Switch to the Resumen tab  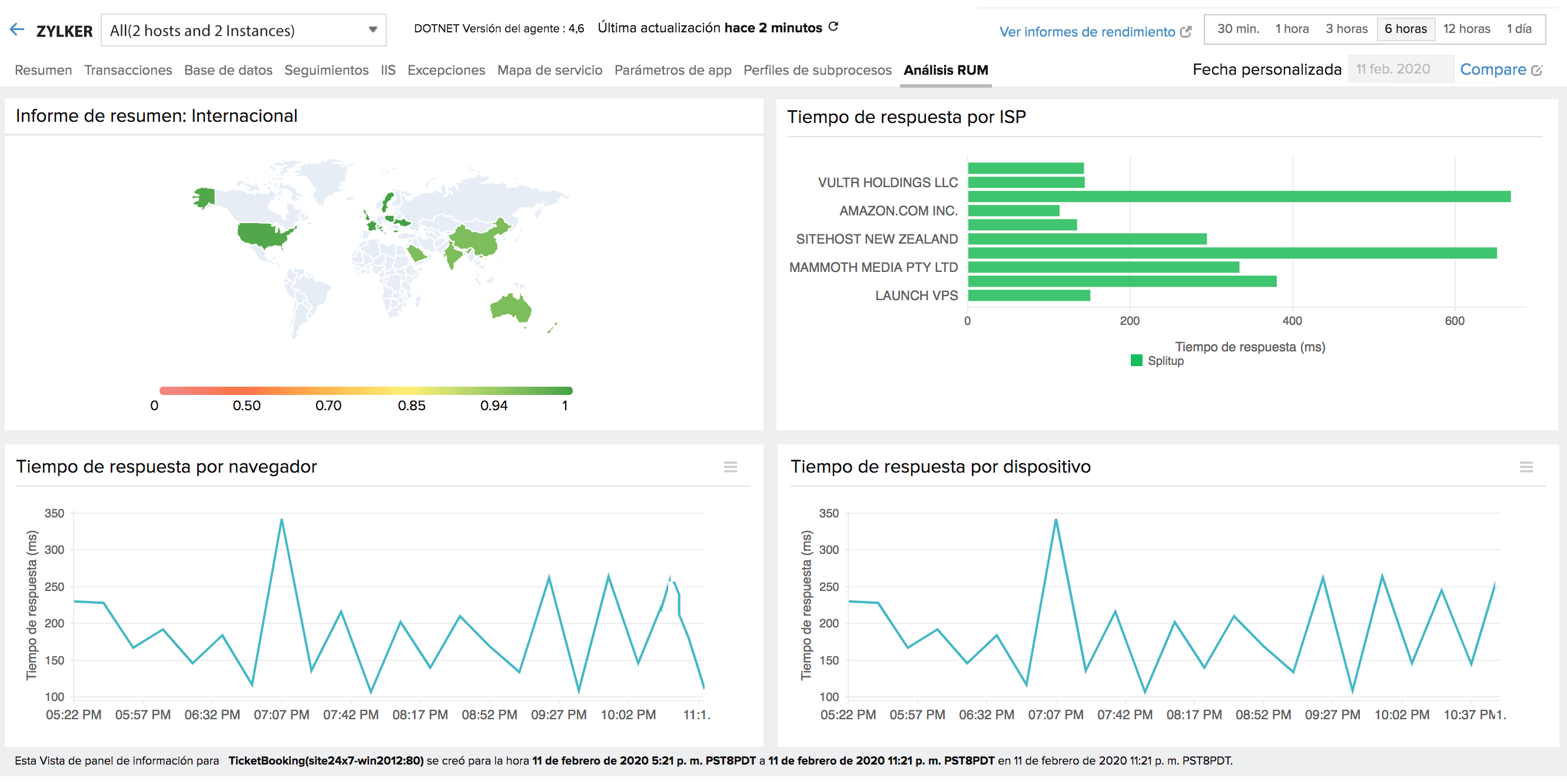43,70
